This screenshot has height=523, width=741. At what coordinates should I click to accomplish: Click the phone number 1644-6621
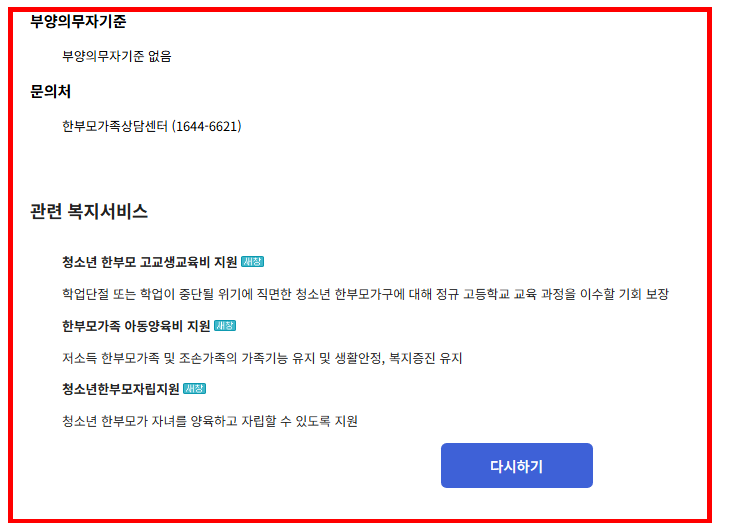[207, 126]
